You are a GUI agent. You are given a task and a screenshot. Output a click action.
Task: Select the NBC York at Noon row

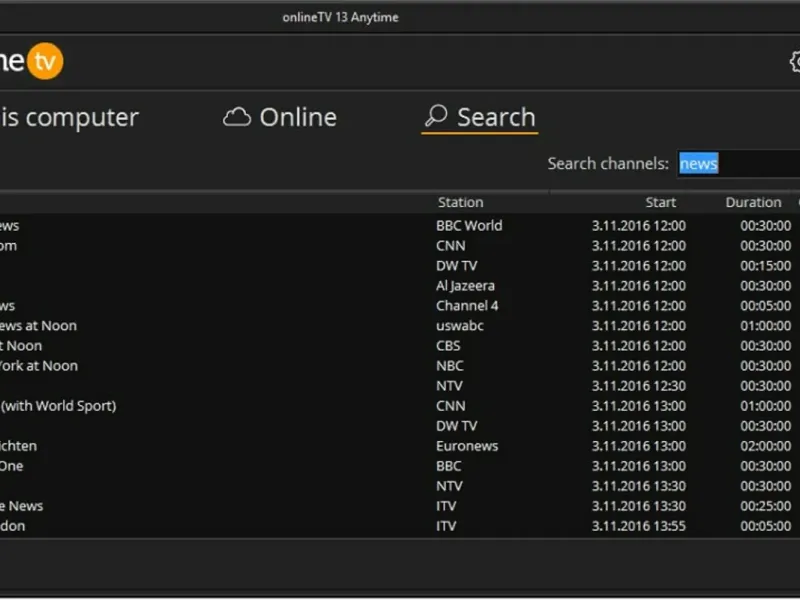(x=400, y=366)
